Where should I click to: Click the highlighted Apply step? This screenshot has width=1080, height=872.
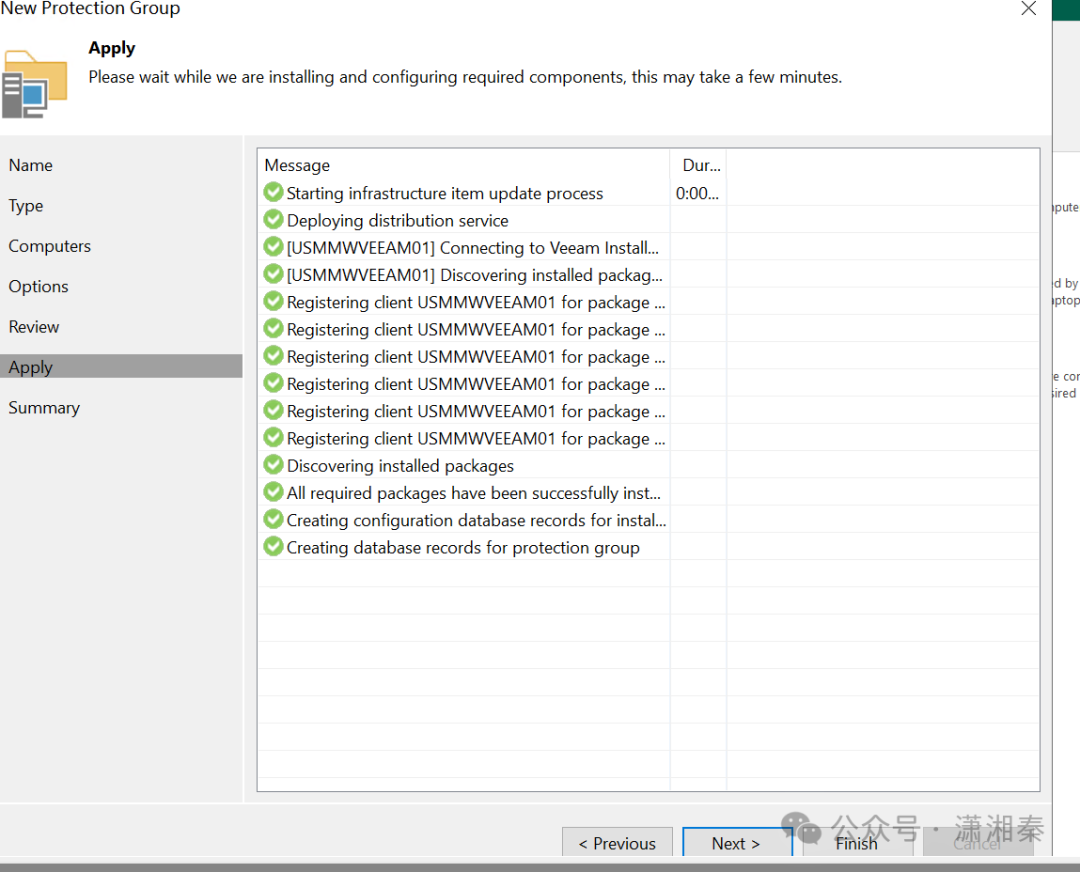coord(30,366)
